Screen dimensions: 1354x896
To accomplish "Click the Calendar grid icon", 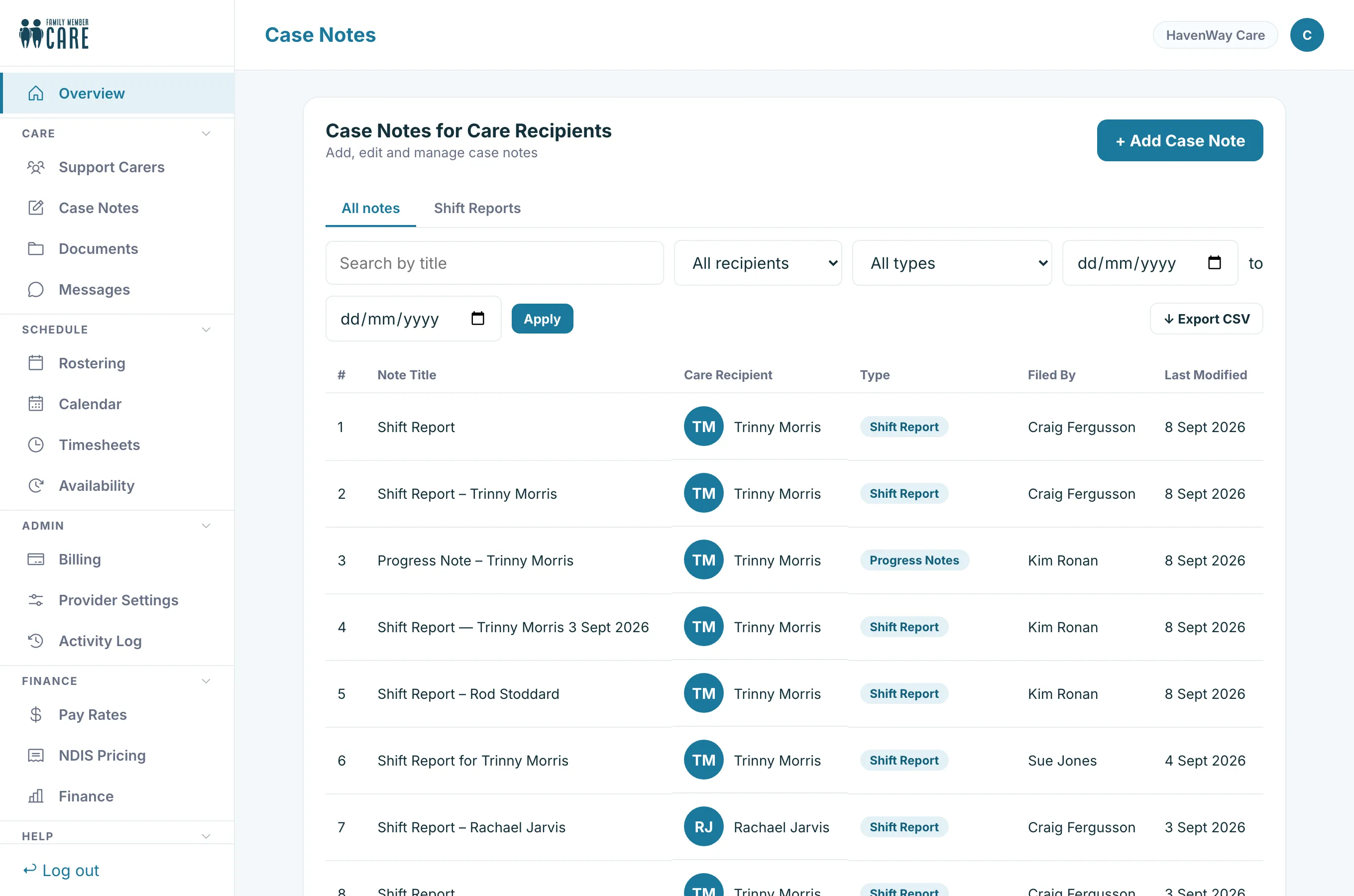I will [36, 404].
